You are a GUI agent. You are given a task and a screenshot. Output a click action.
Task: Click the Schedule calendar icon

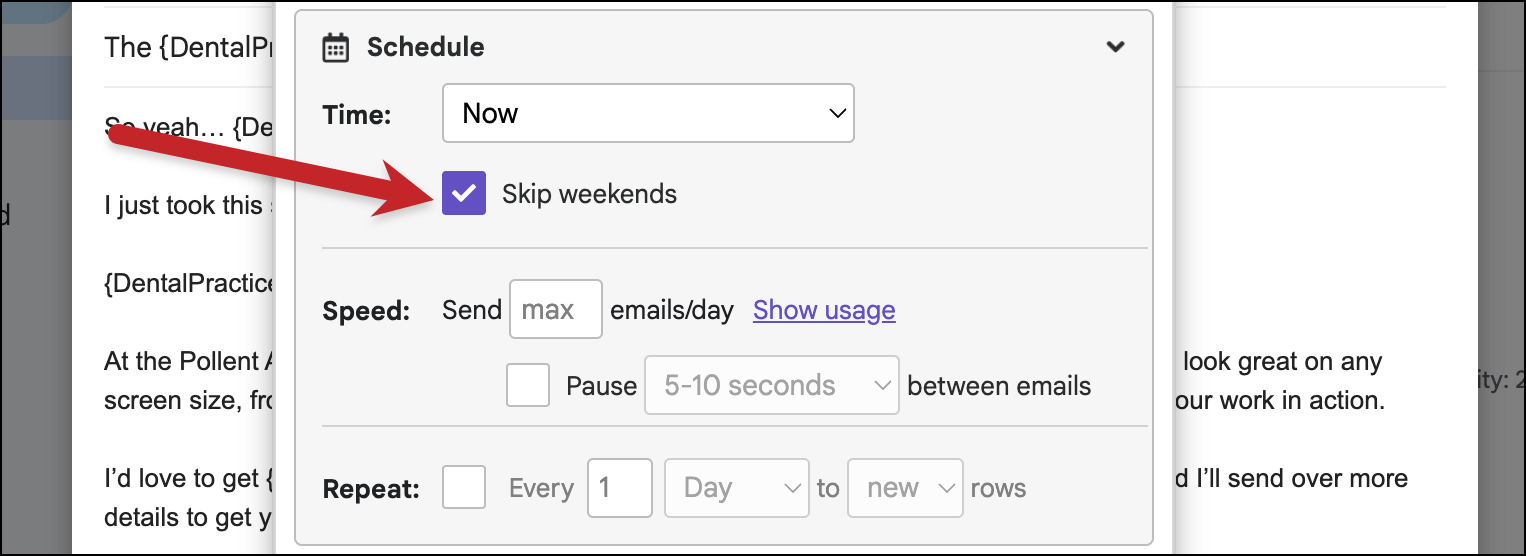point(335,47)
